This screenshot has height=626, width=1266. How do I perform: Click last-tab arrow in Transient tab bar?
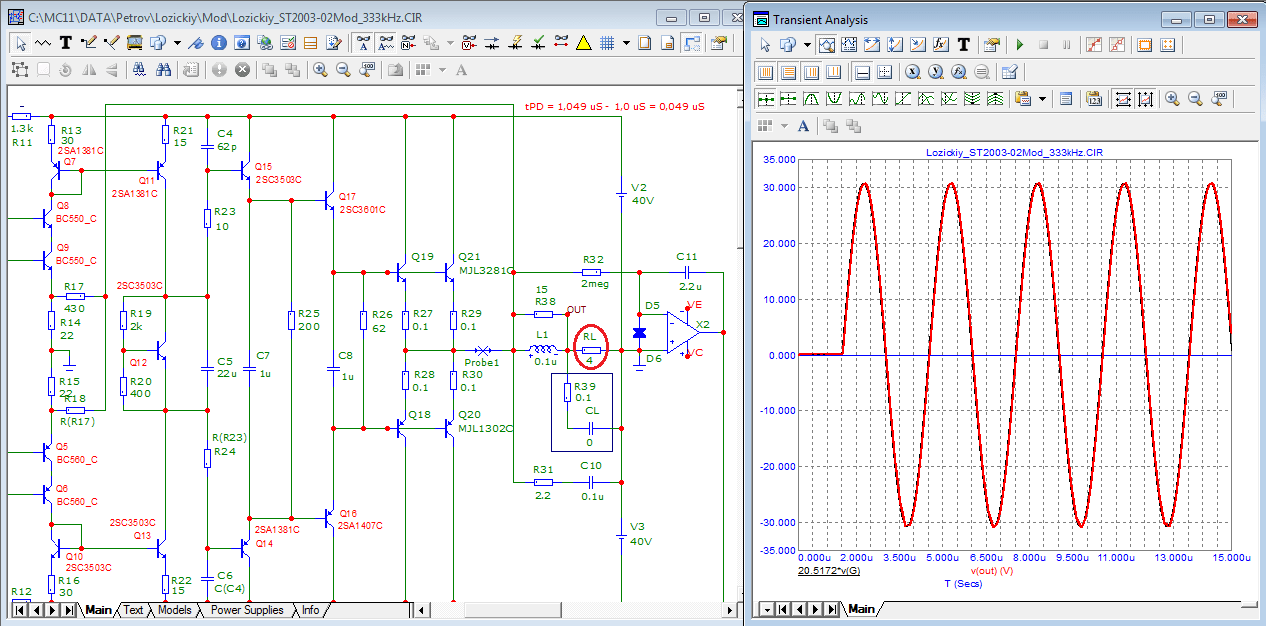830,608
